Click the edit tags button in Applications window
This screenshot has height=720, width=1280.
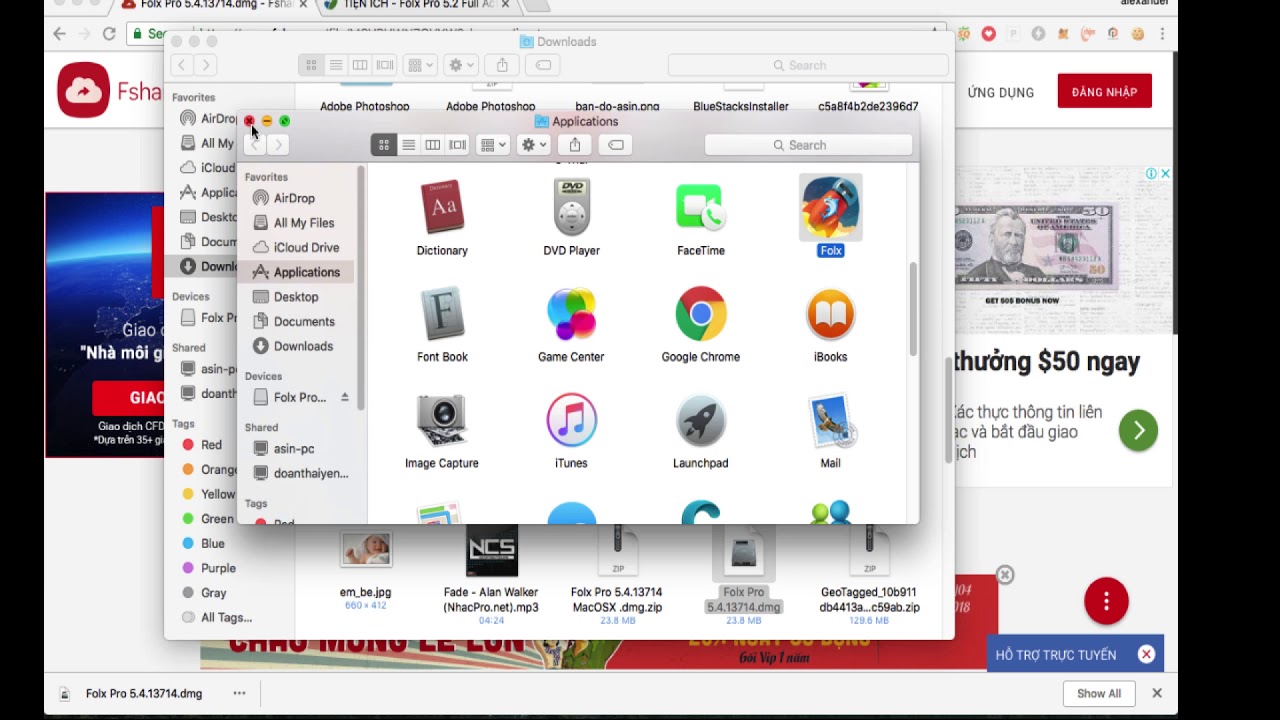tap(616, 145)
